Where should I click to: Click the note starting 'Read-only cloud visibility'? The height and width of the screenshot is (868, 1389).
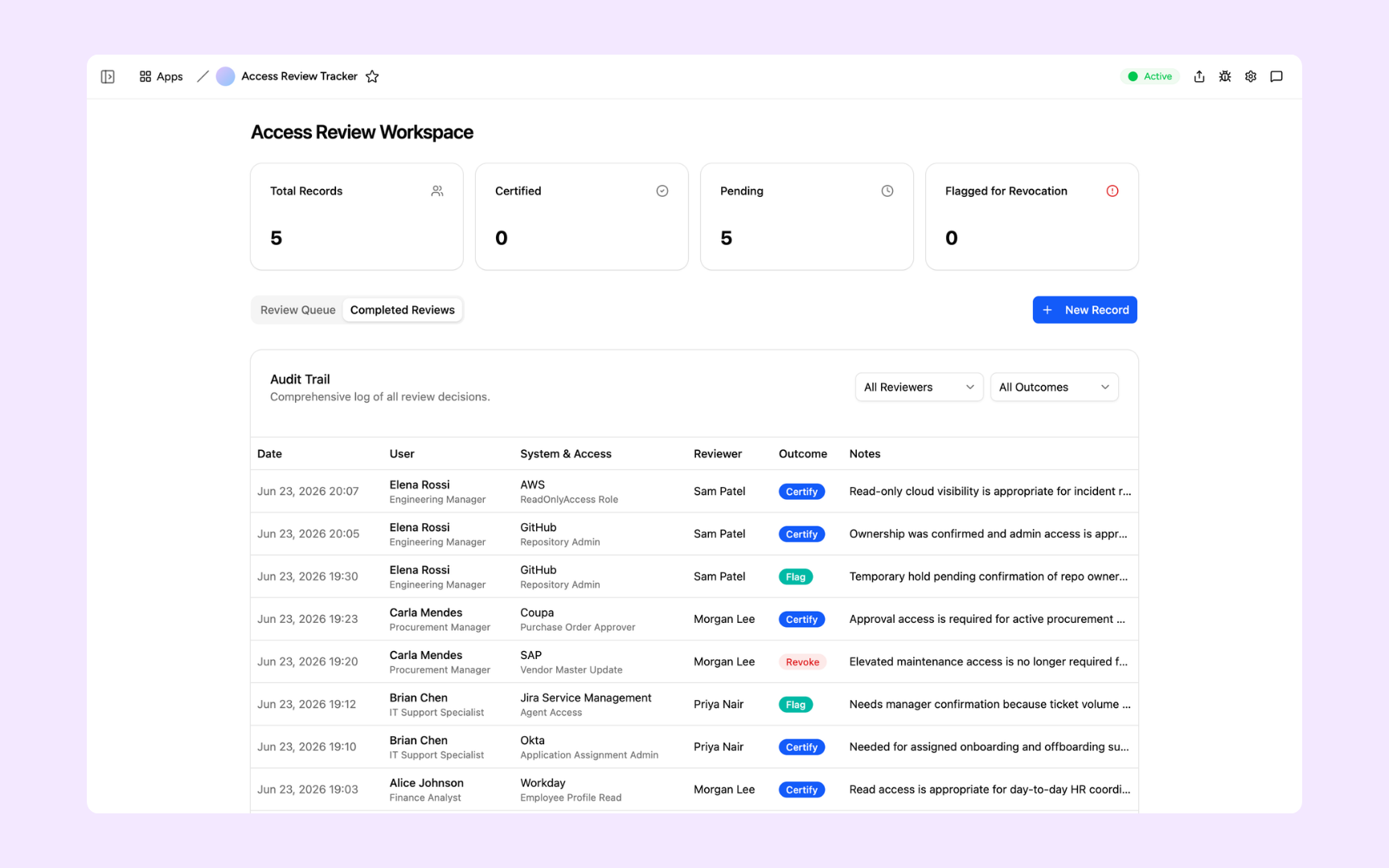[990, 492]
